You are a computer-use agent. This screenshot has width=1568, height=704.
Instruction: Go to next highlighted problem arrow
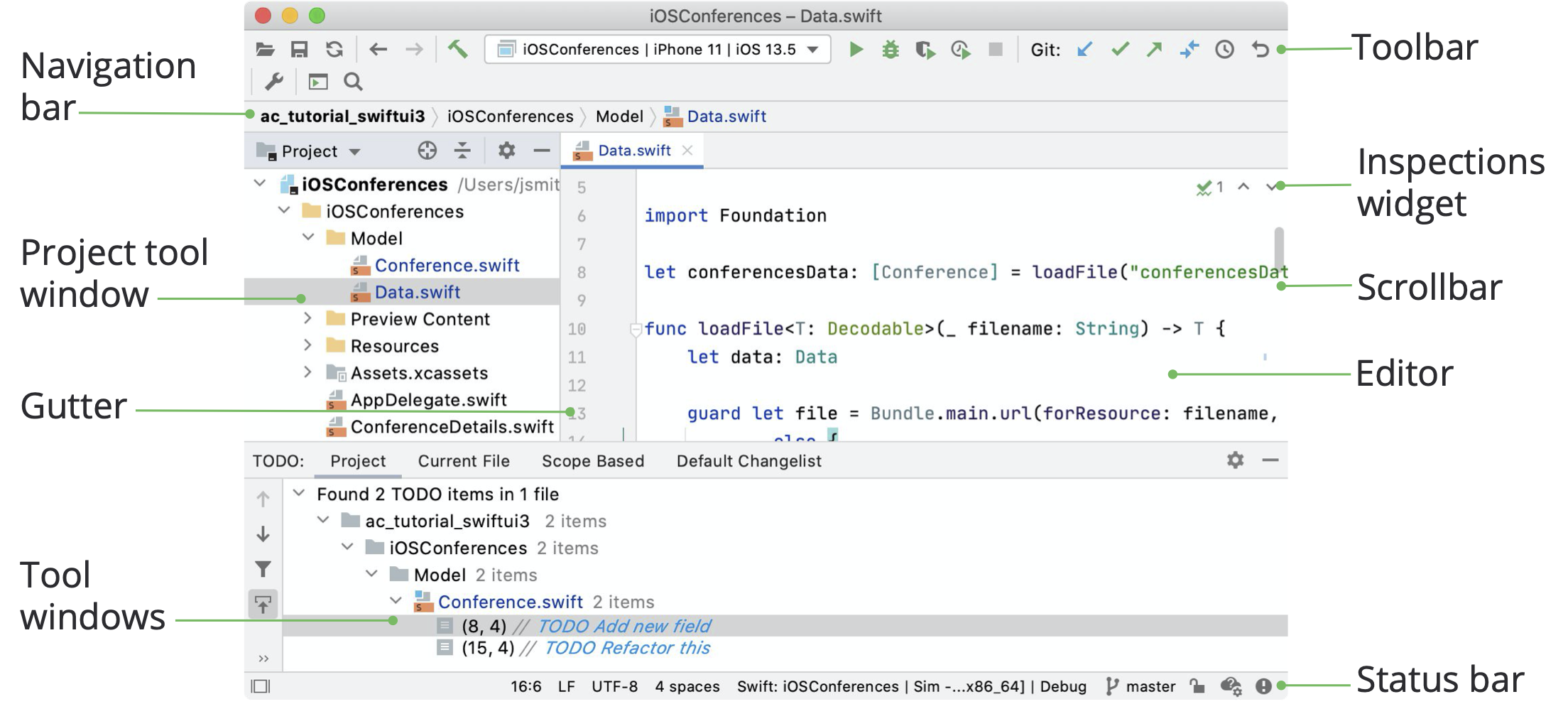pyautogui.click(x=1271, y=187)
